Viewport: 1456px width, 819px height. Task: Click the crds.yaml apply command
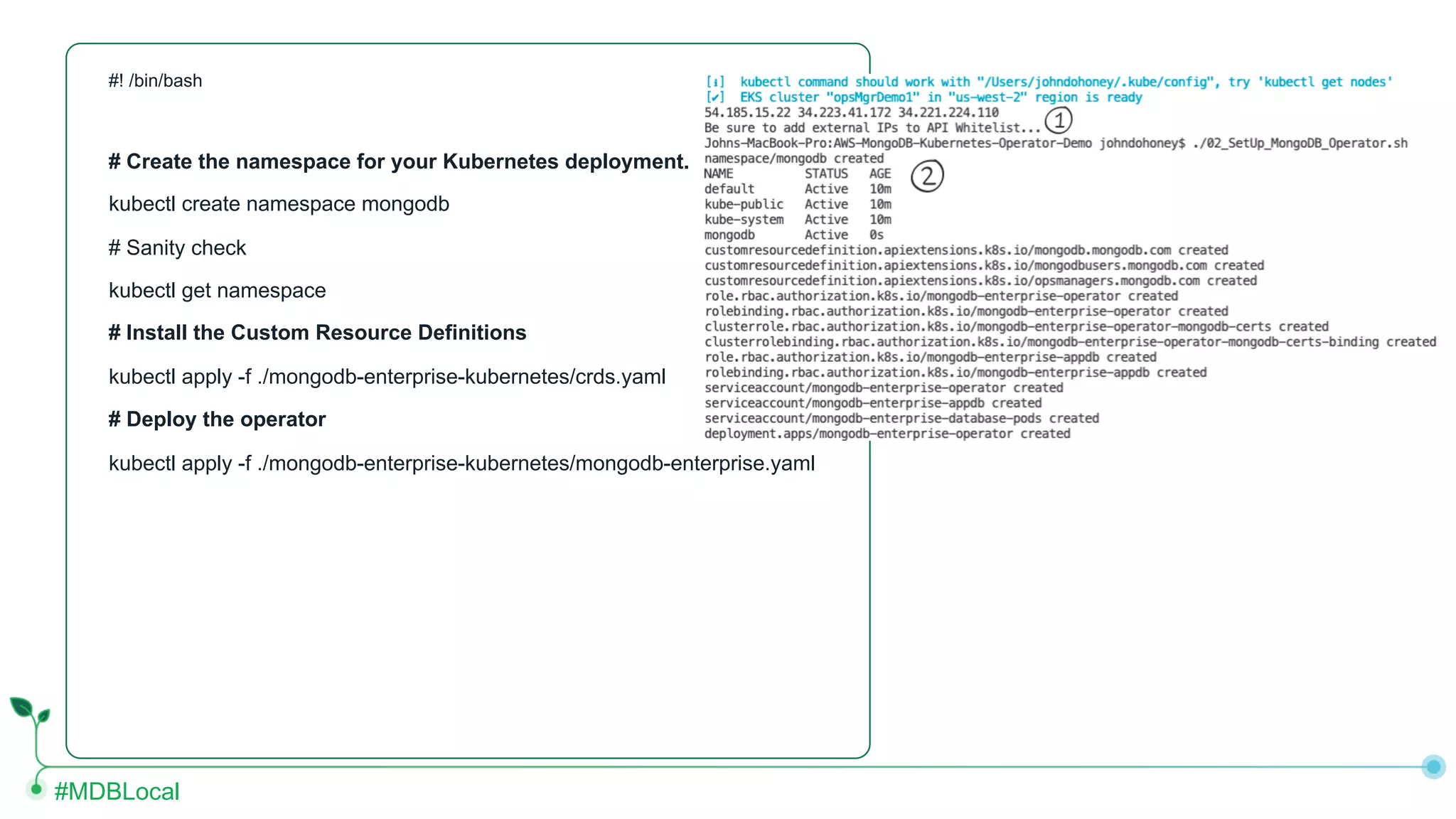(x=387, y=377)
